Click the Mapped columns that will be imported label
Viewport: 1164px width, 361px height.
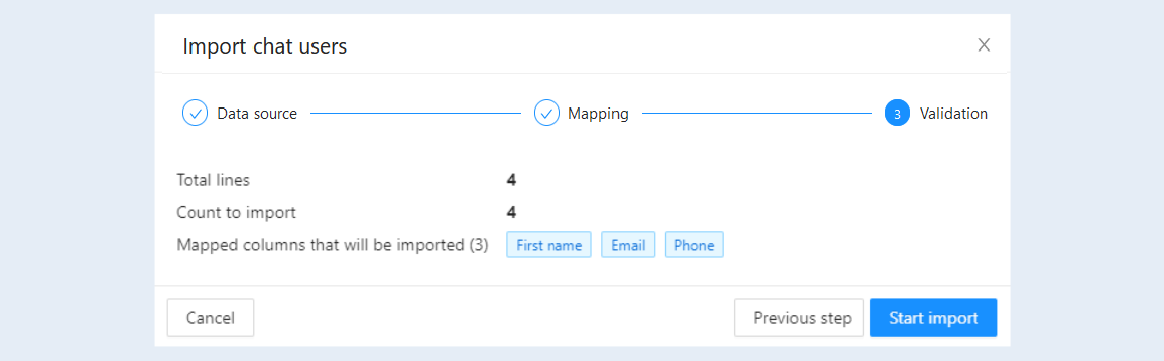333,245
